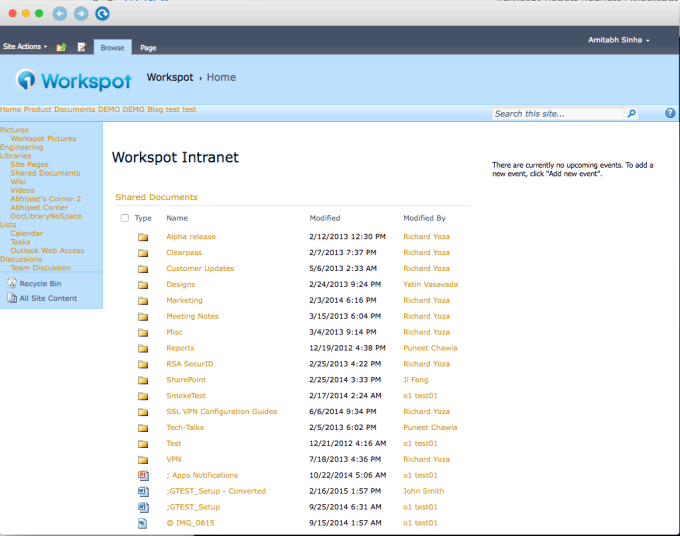Open the Site Actions dropdown menu
This screenshot has height=536, width=680.
click(25, 47)
